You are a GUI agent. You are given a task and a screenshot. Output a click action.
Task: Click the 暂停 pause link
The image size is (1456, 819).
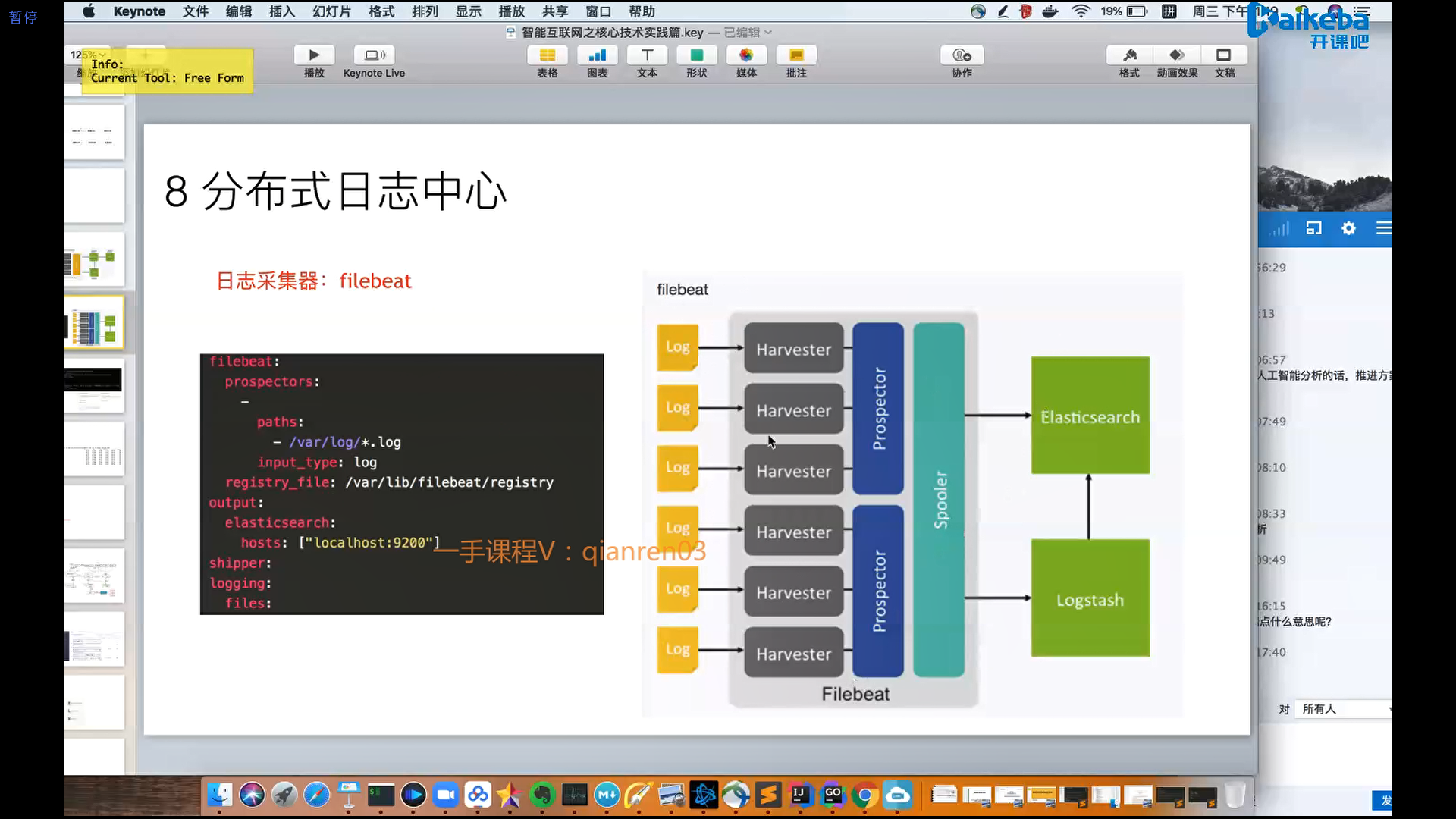[23, 17]
